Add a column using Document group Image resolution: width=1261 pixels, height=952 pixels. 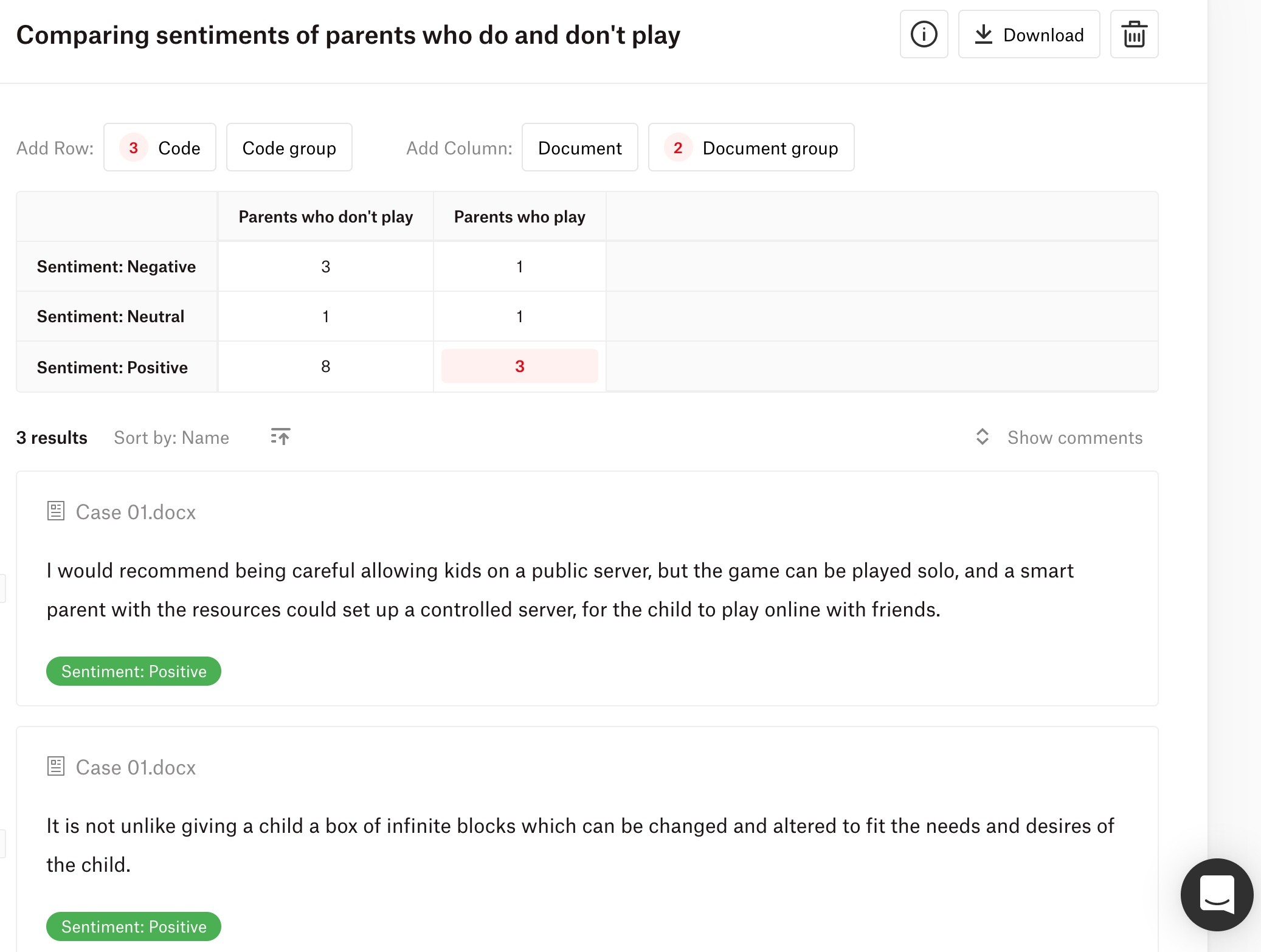pyautogui.click(x=751, y=148)
